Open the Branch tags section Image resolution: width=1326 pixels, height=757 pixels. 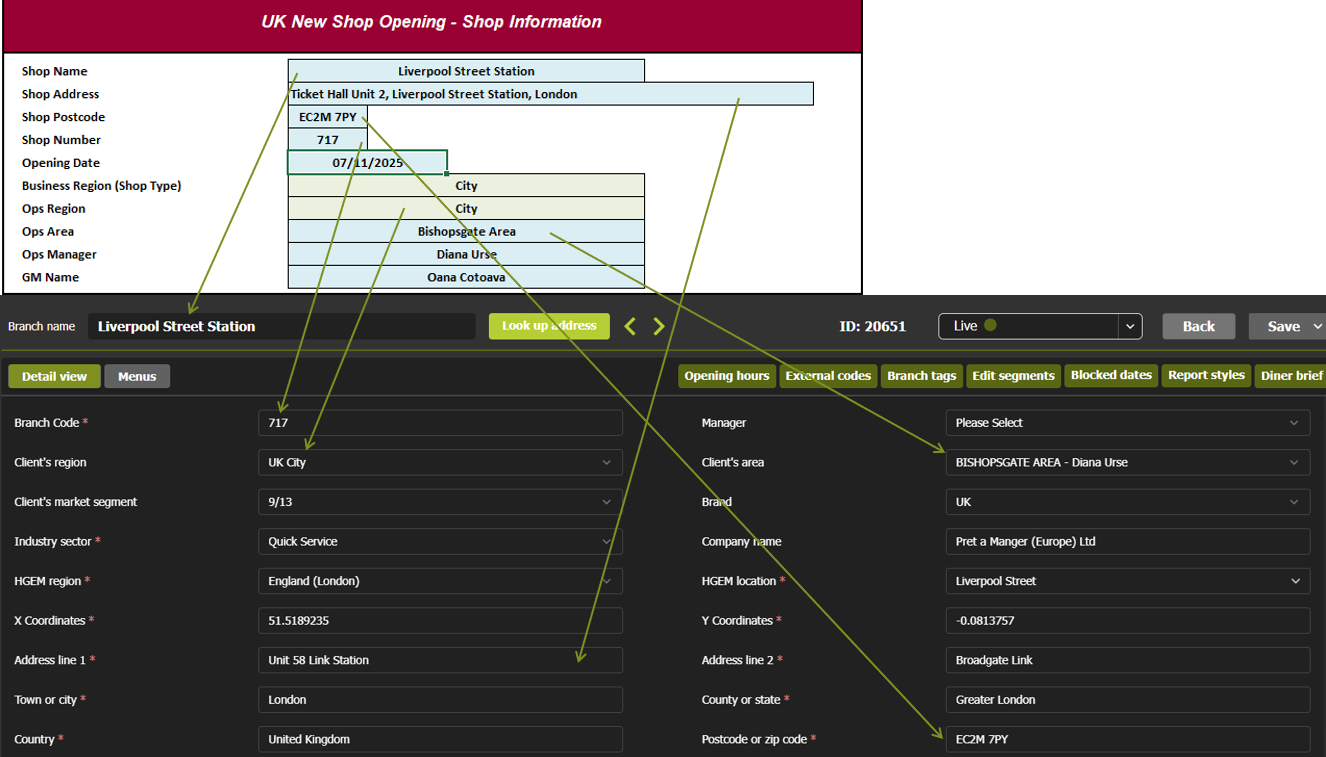(921, 376)
